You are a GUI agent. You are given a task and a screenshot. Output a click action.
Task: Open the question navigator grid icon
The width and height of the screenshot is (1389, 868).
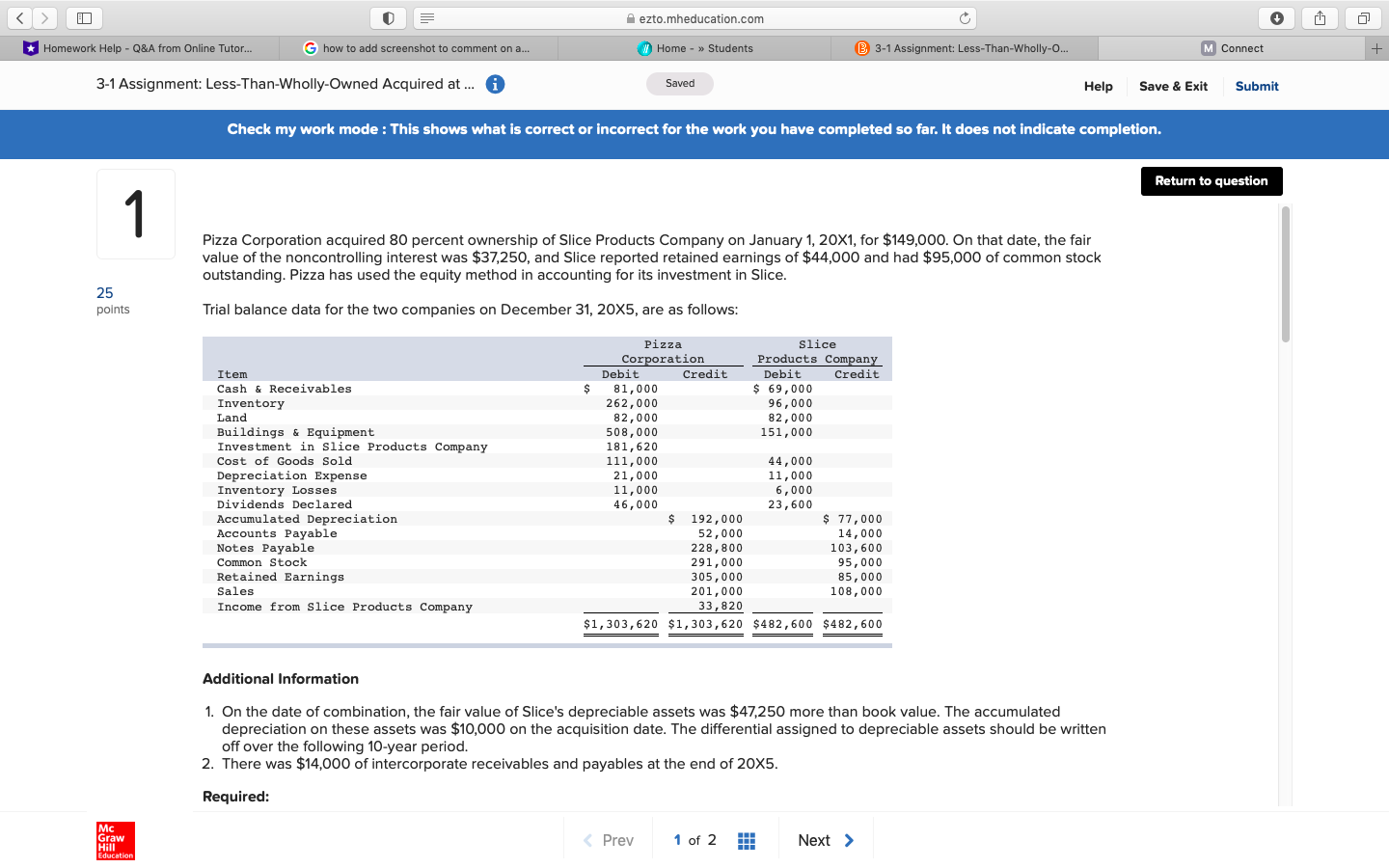coord(747,839)
